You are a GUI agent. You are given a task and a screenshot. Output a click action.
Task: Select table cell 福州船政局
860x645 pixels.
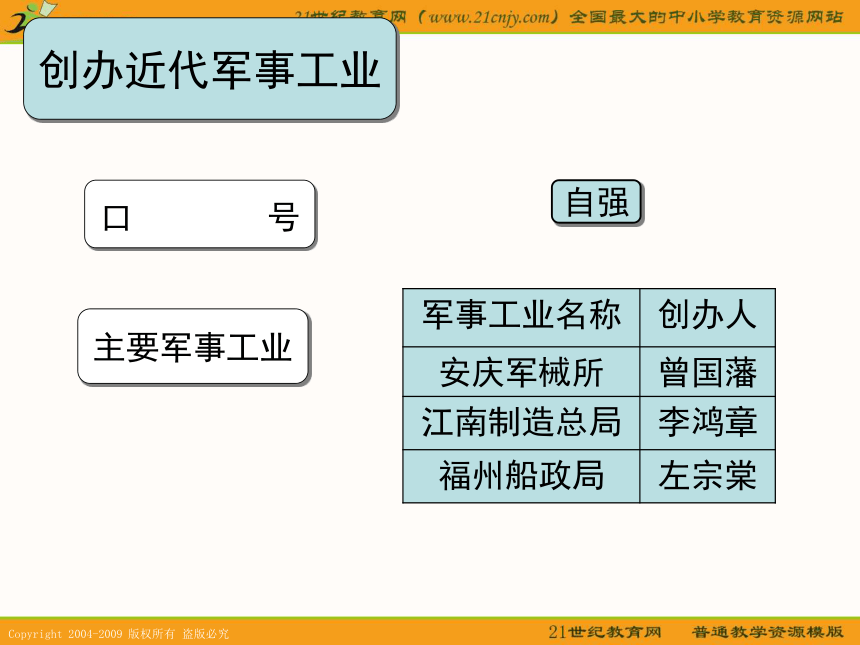tap(521, 476)
